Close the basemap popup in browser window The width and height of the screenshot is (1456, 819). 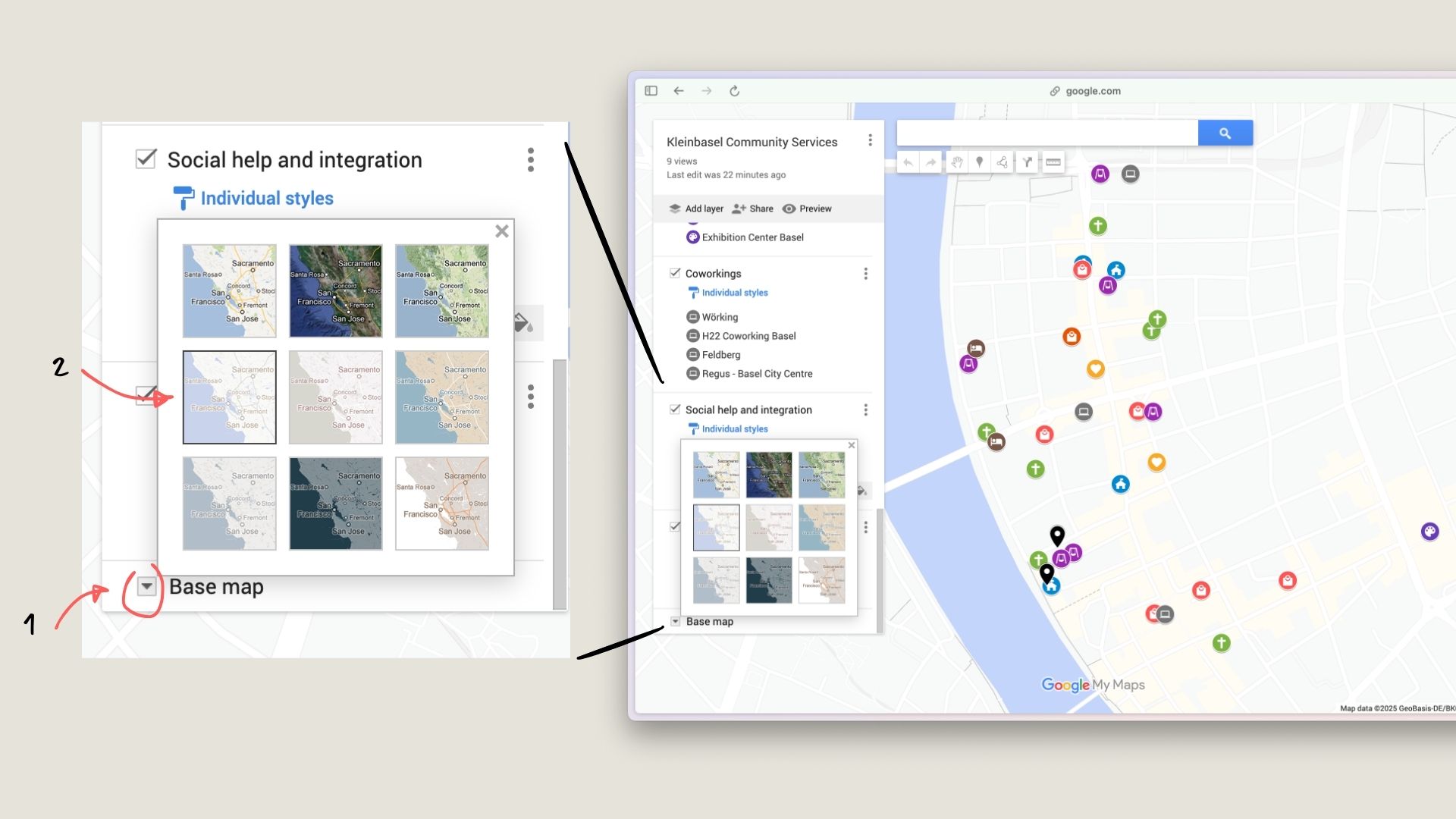click(852, 445)
